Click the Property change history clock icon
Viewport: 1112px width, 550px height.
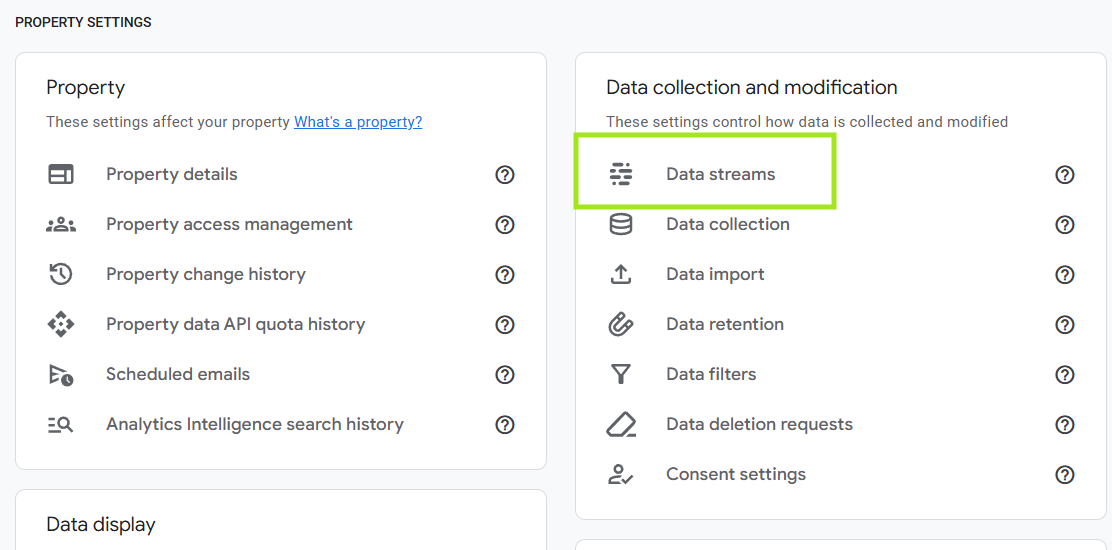61,274
